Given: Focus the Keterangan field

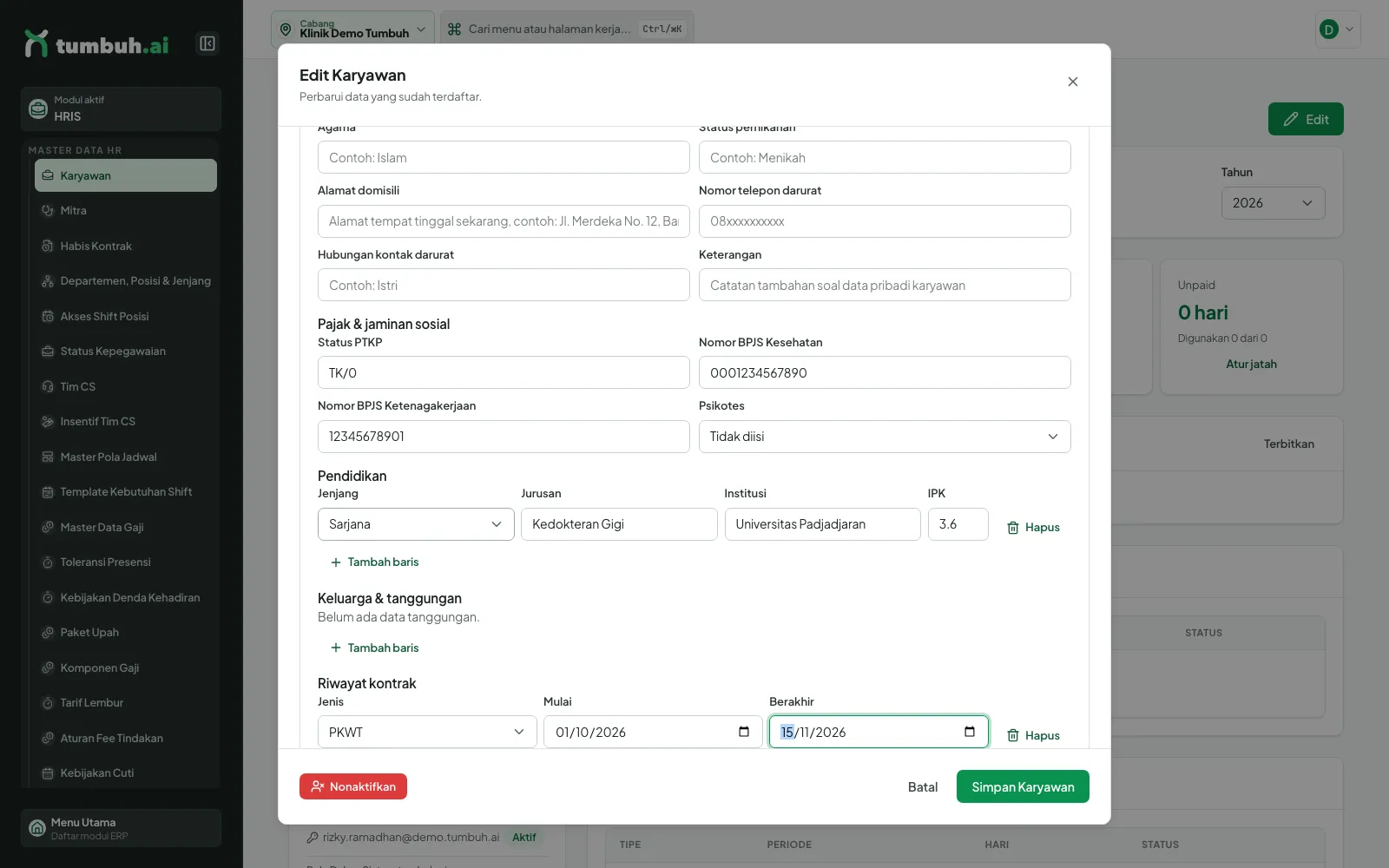Looking at the screenshot, I should [885, 285].
